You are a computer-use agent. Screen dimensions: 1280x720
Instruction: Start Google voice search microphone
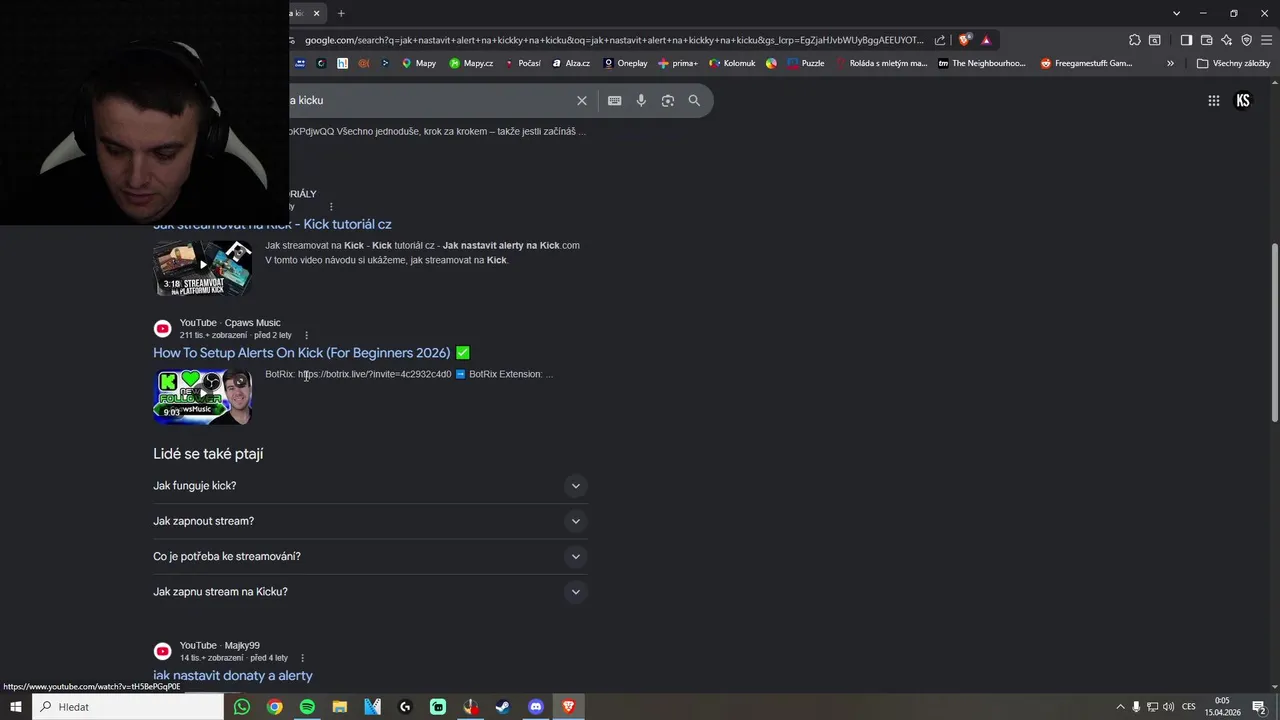(641, 100)
